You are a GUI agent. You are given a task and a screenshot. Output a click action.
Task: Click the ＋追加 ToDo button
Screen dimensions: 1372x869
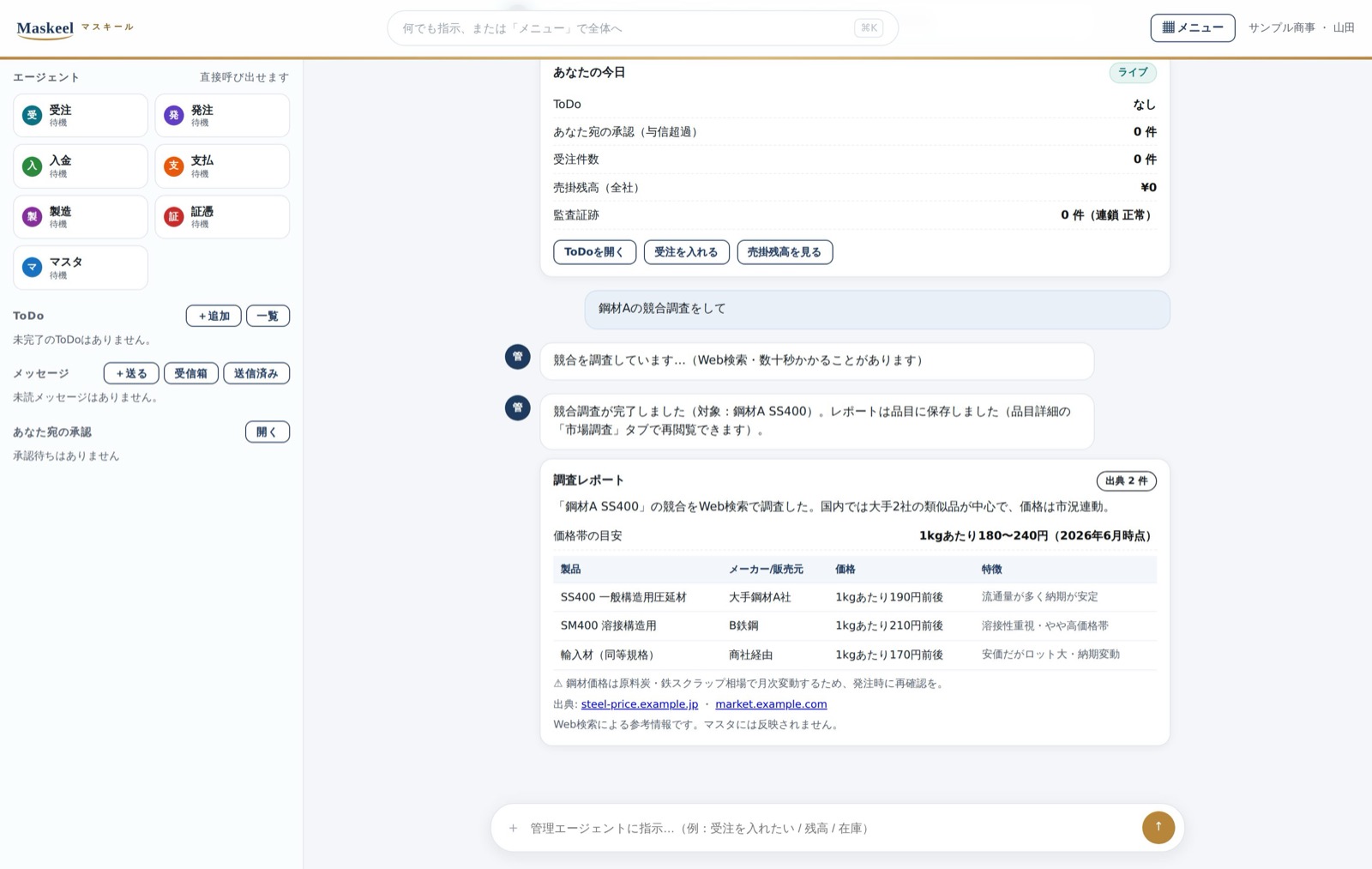pyautogui.click(x=214, y=316)
